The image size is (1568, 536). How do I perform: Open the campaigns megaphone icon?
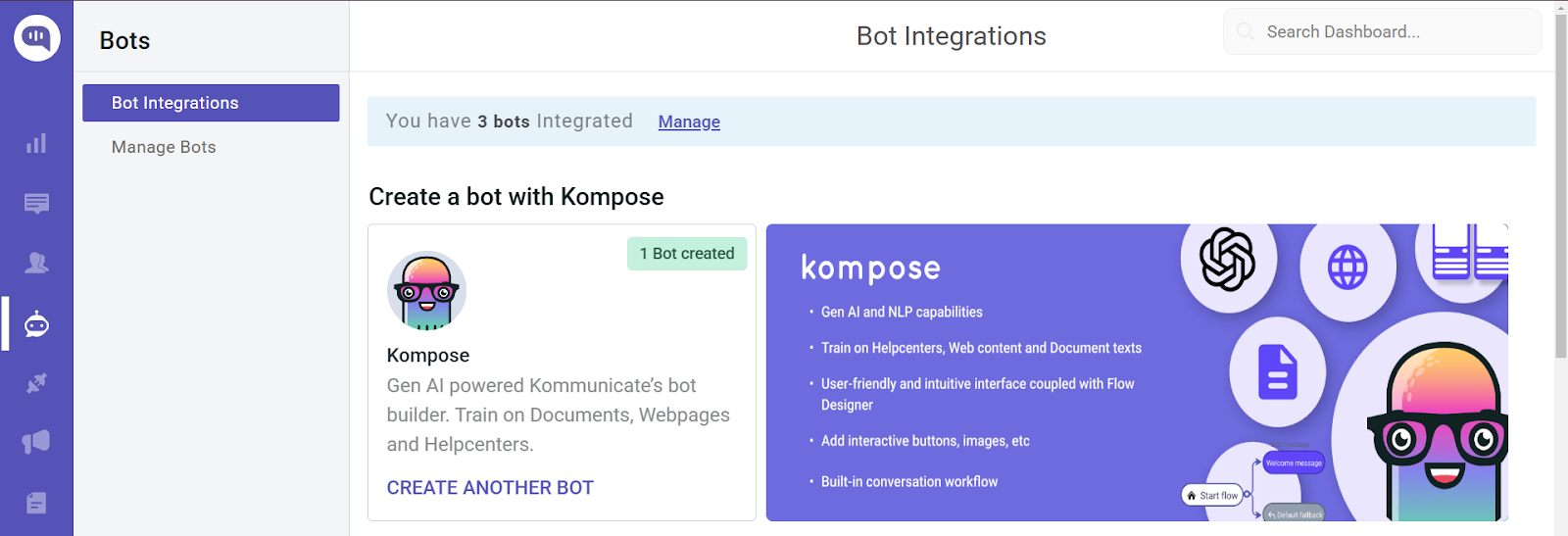[36, 442]
